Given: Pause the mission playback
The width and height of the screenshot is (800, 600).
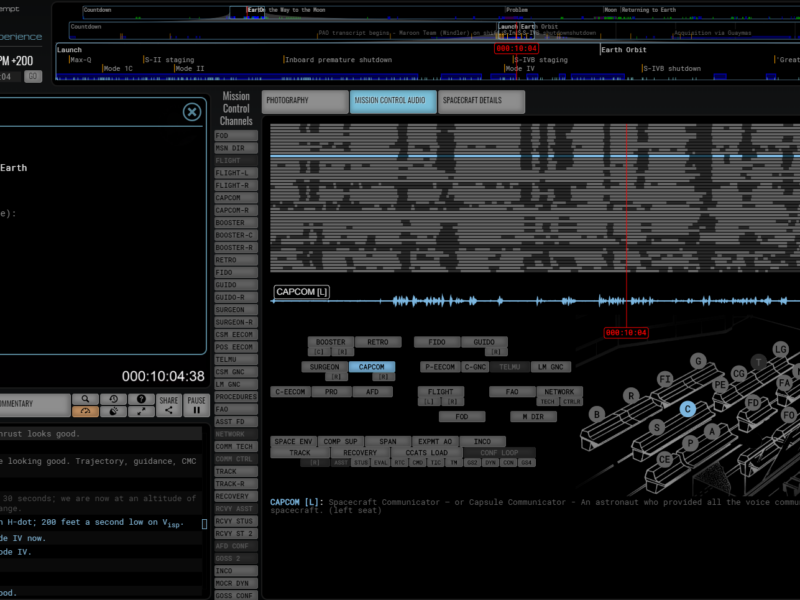Looking at the screenshot, I should click(196, 404).
